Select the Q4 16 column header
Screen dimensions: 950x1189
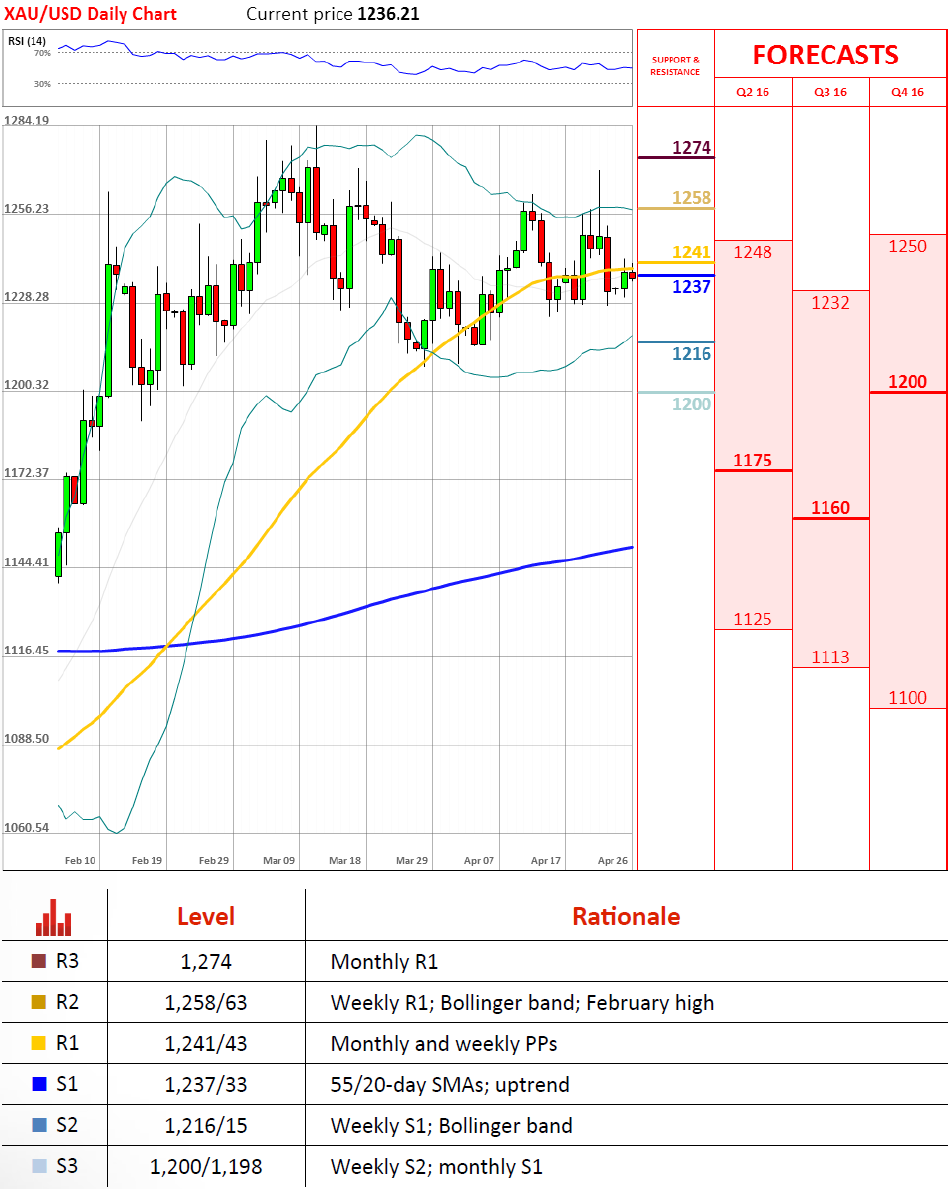click(908, 93)
